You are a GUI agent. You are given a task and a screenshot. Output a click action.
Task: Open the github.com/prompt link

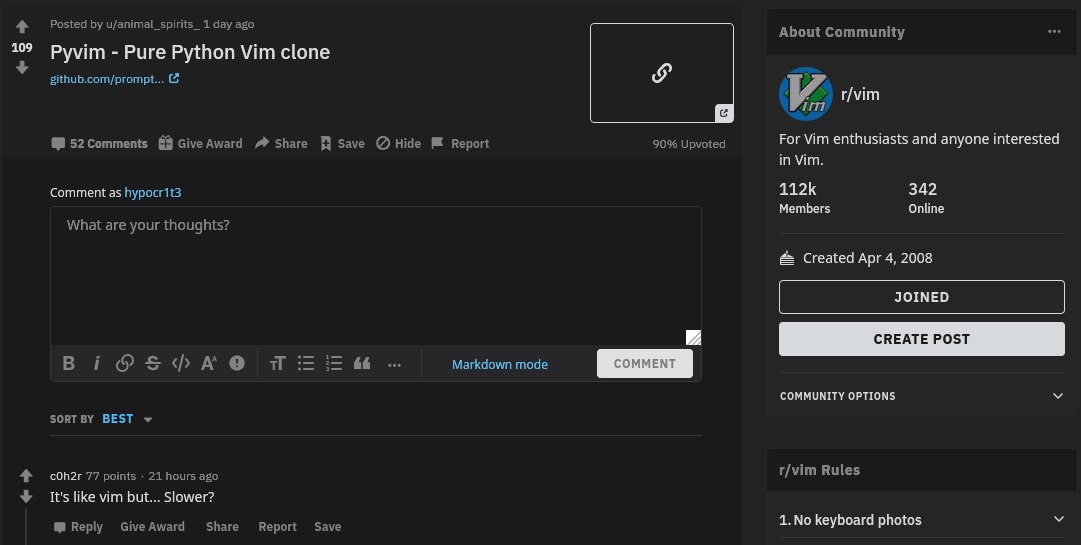pos(107,79)
